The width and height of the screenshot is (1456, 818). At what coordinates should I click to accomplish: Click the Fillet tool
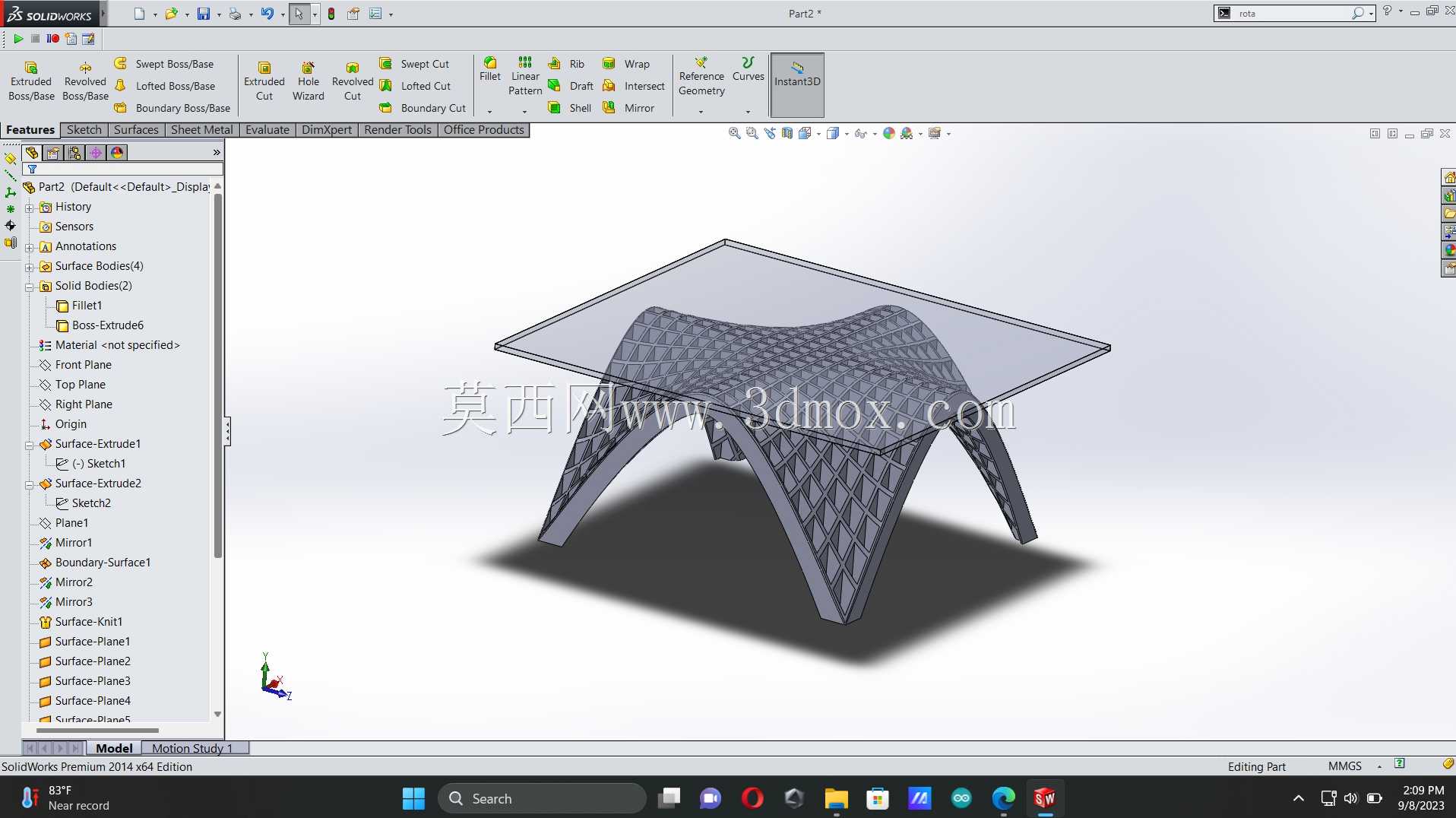click(490, 69)
